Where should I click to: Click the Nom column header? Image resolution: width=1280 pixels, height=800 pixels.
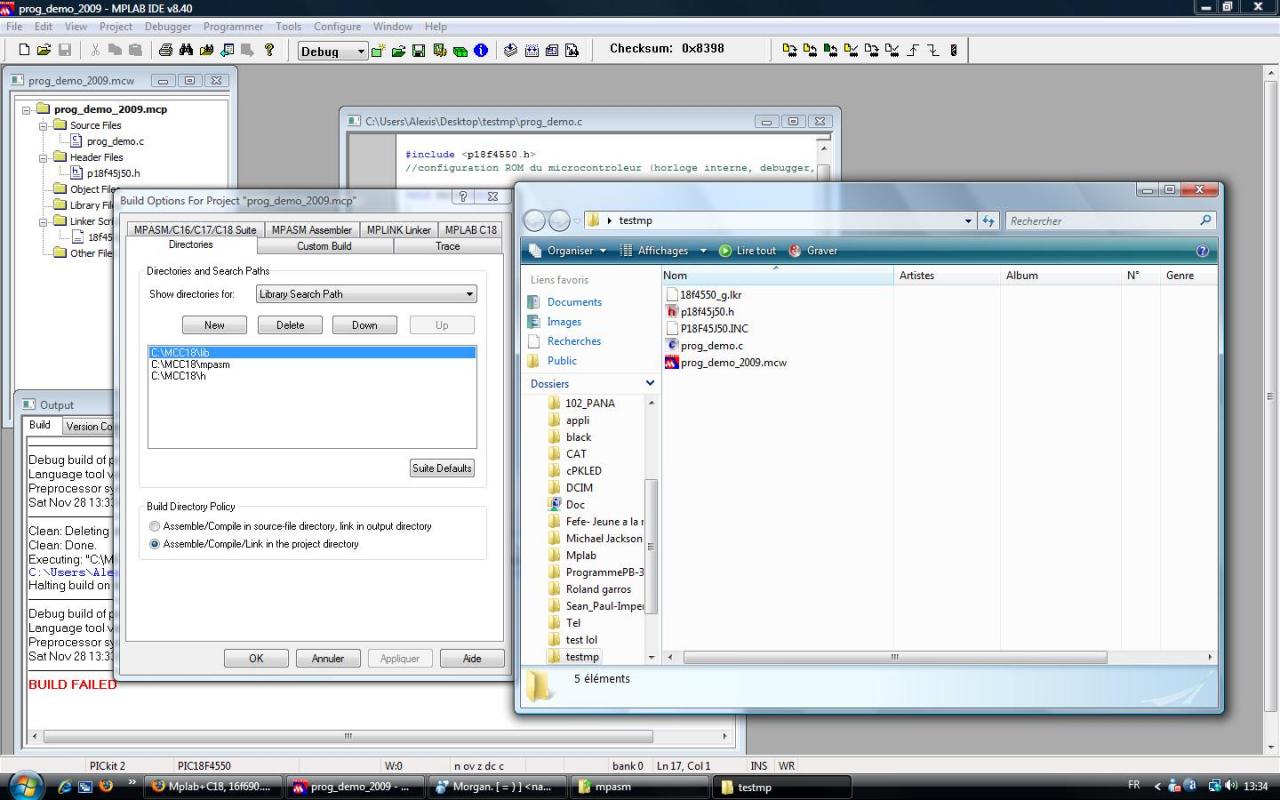pyautogui.click(x=777, y=275)
